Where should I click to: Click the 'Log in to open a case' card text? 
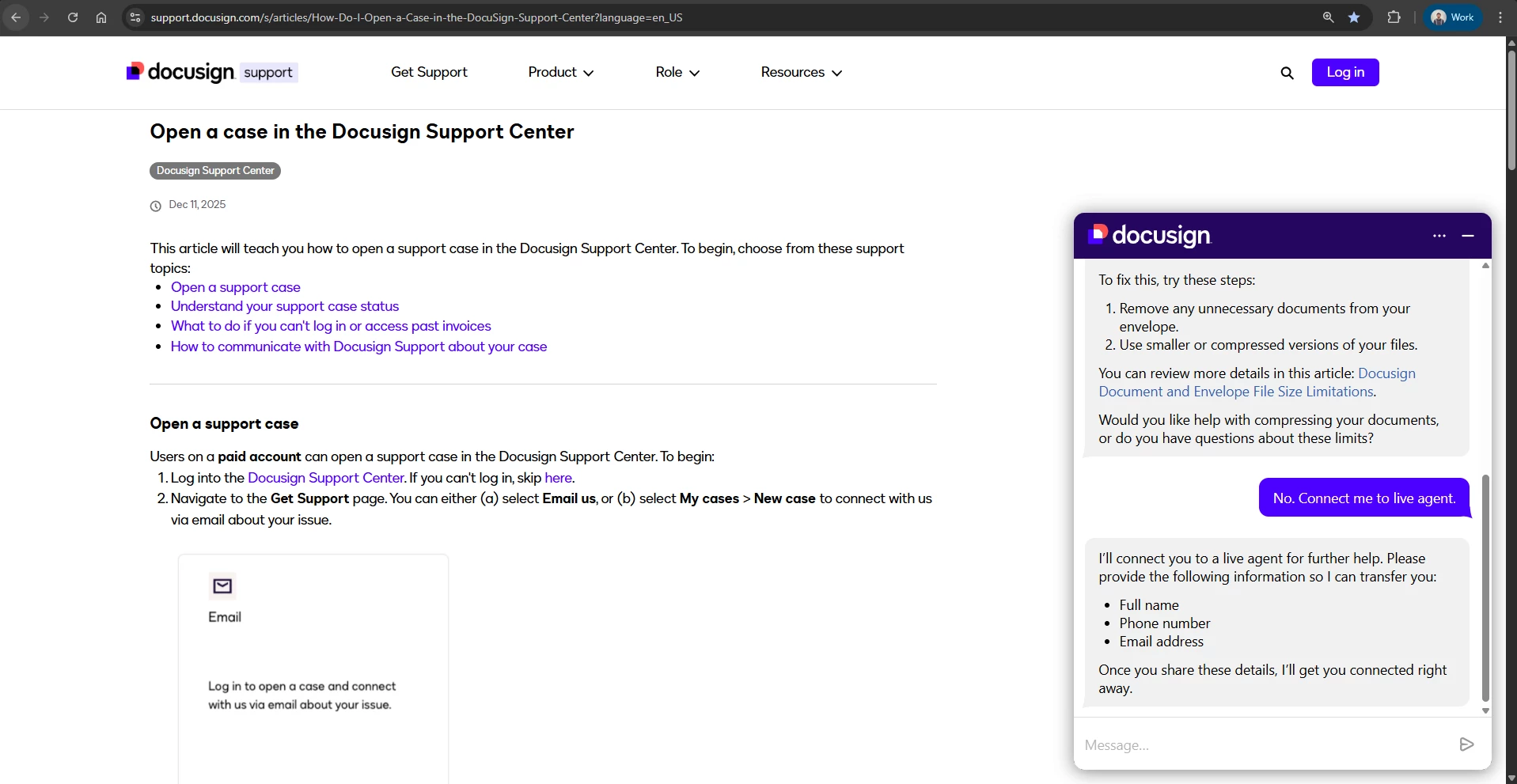click(302, 695)
